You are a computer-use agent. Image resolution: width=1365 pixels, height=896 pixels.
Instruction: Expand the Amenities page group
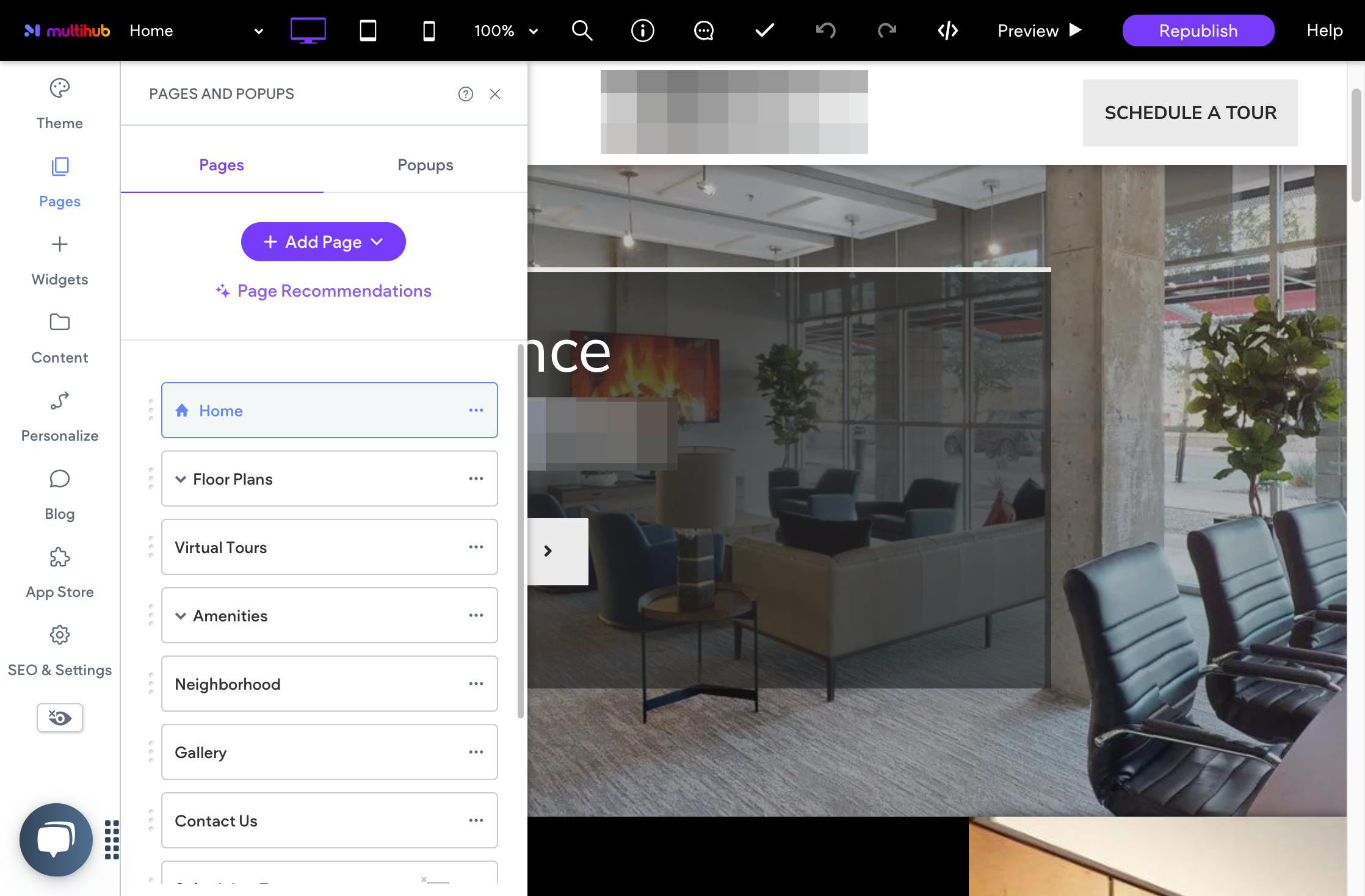click(181, 616)
